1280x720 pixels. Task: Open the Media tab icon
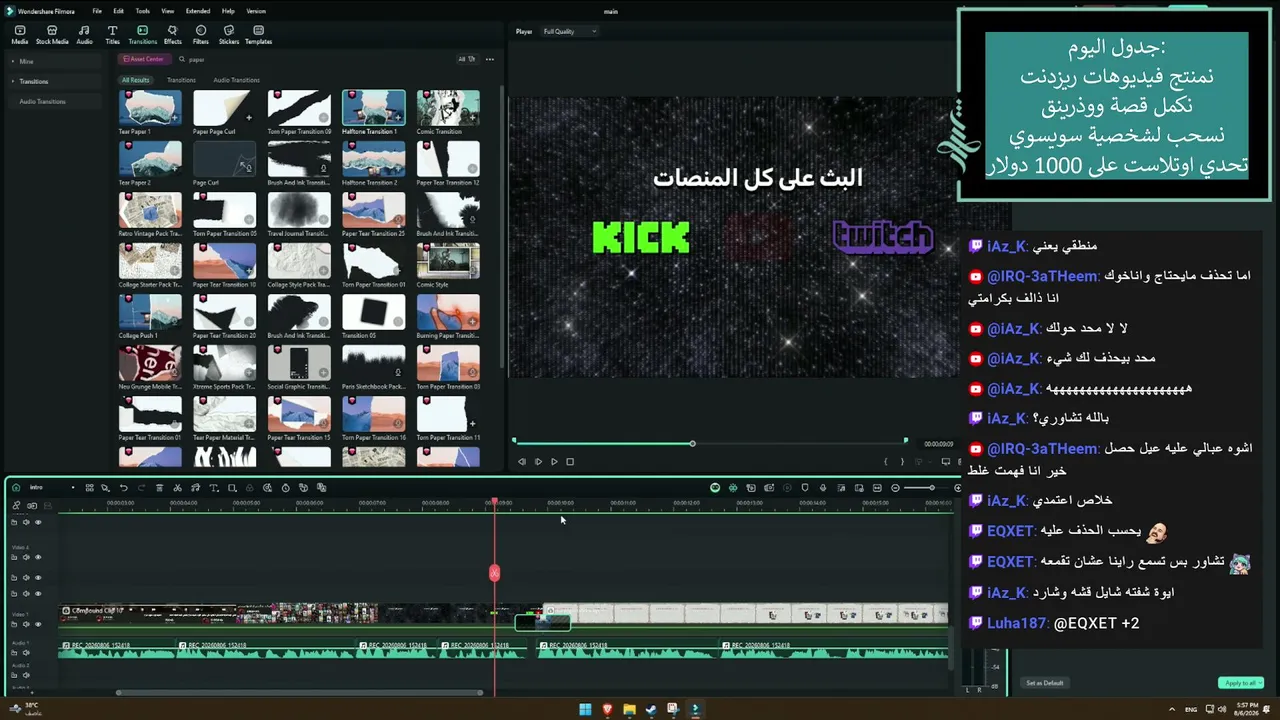point(20,35)
